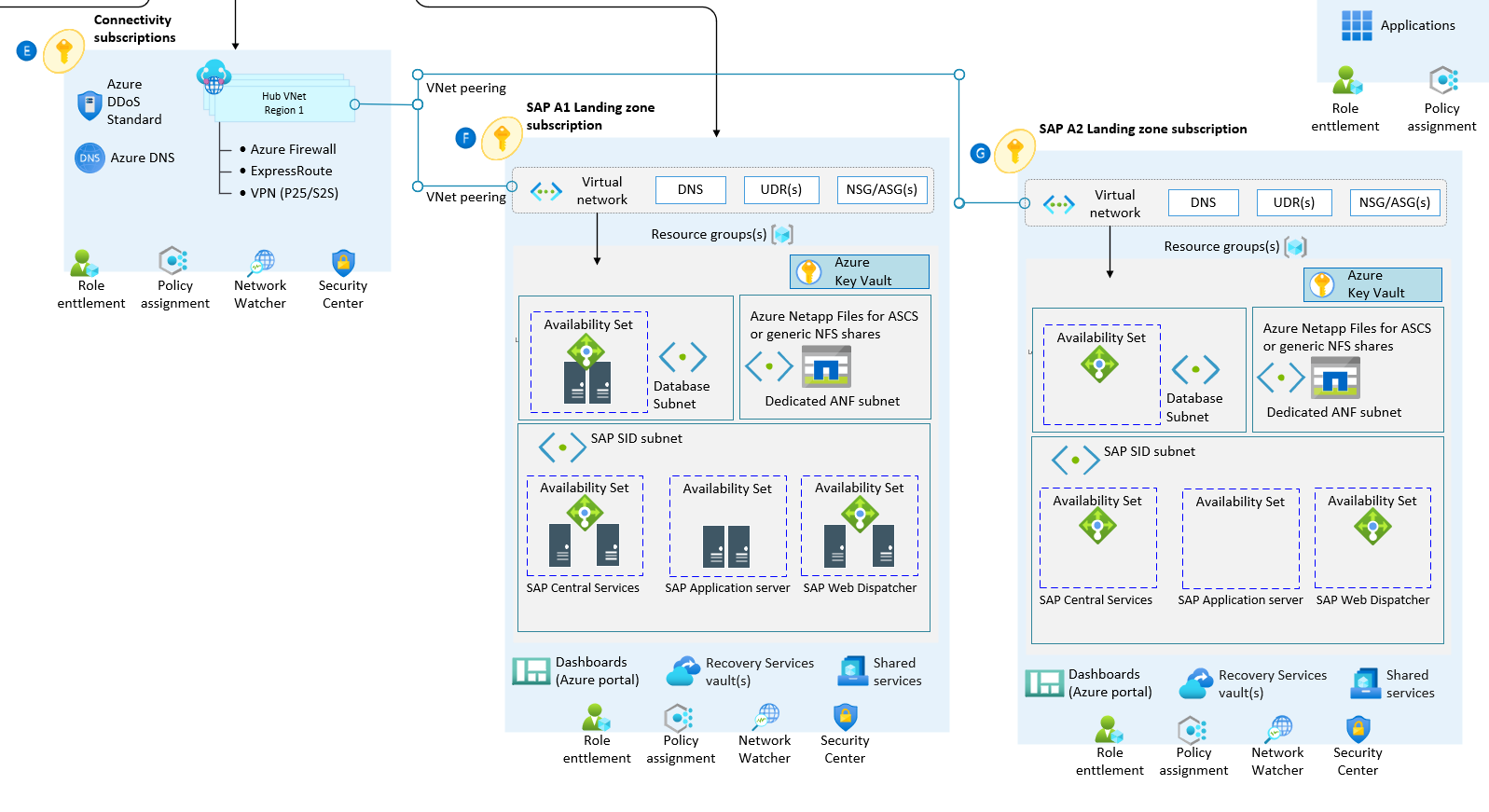Click the blue G marker circle
This screenshot has height=812, width=1489.
tap(980, 153)
